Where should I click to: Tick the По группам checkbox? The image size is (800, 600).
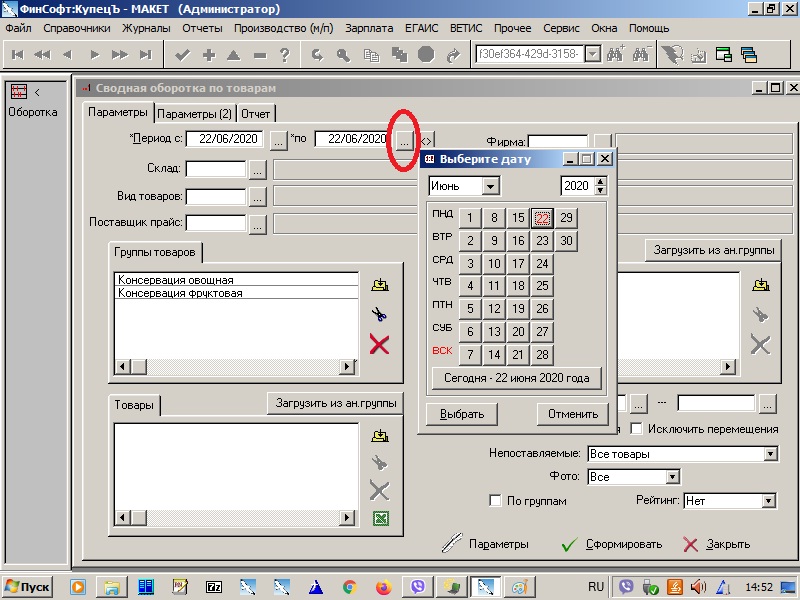(495, 501)
